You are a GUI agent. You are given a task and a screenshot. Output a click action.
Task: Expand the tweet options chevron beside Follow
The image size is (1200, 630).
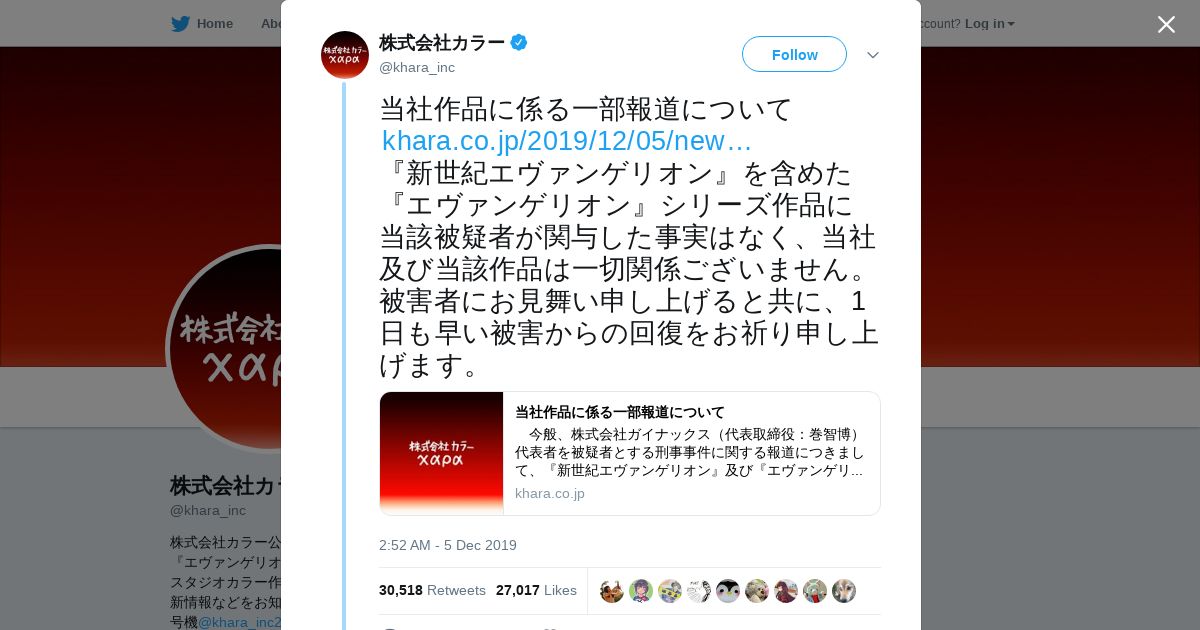pos(873,55)
